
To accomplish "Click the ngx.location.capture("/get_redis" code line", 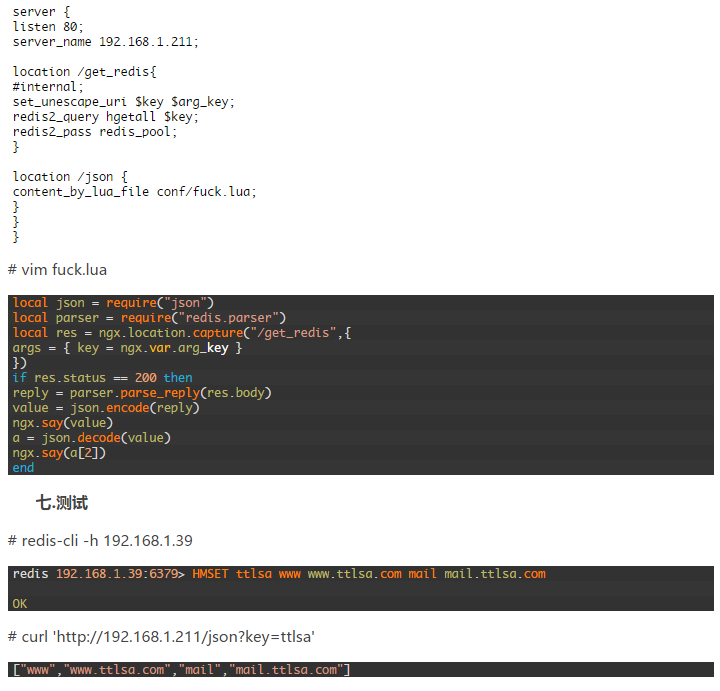I will point(182,333).
